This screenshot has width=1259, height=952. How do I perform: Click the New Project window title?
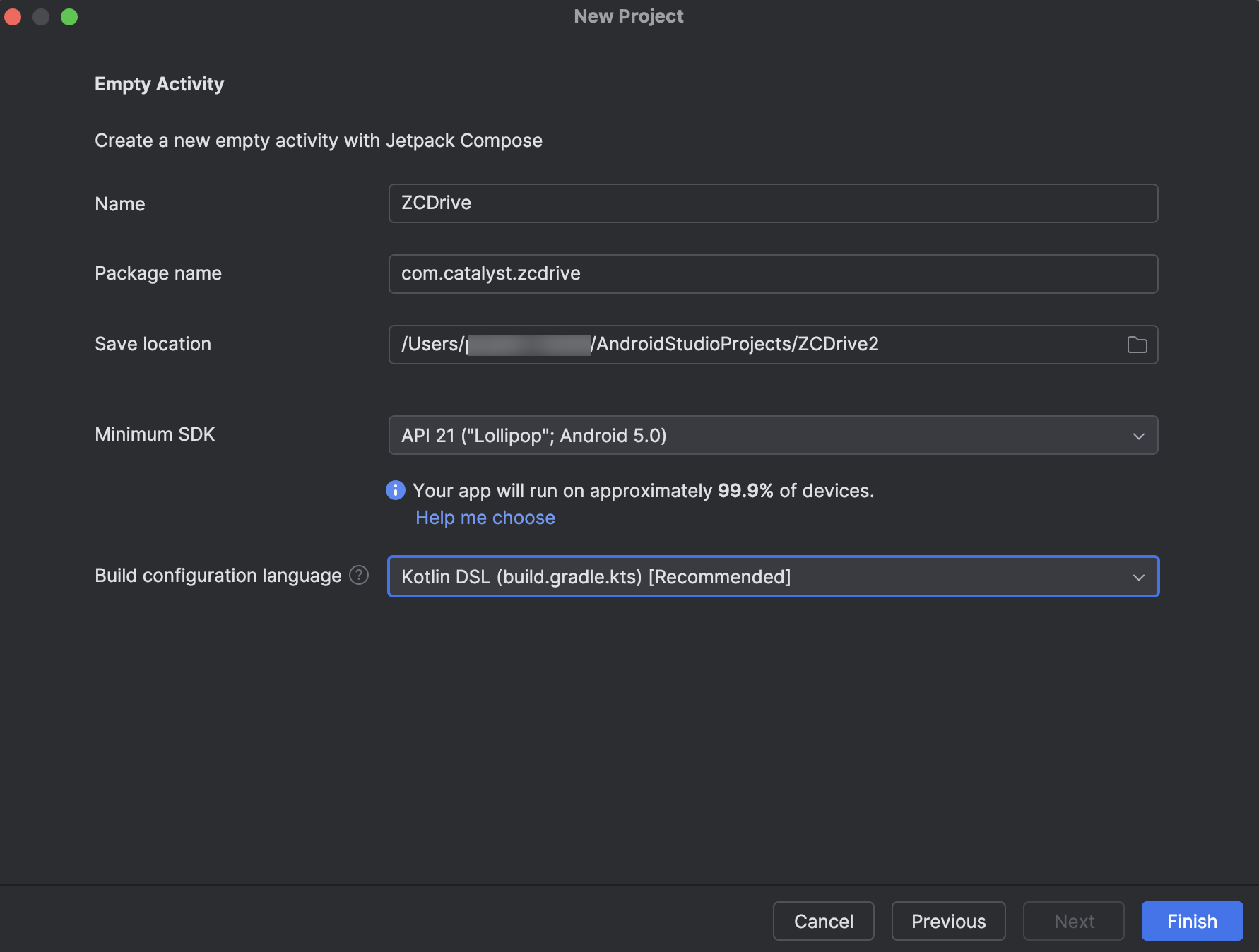click(629, 16)
